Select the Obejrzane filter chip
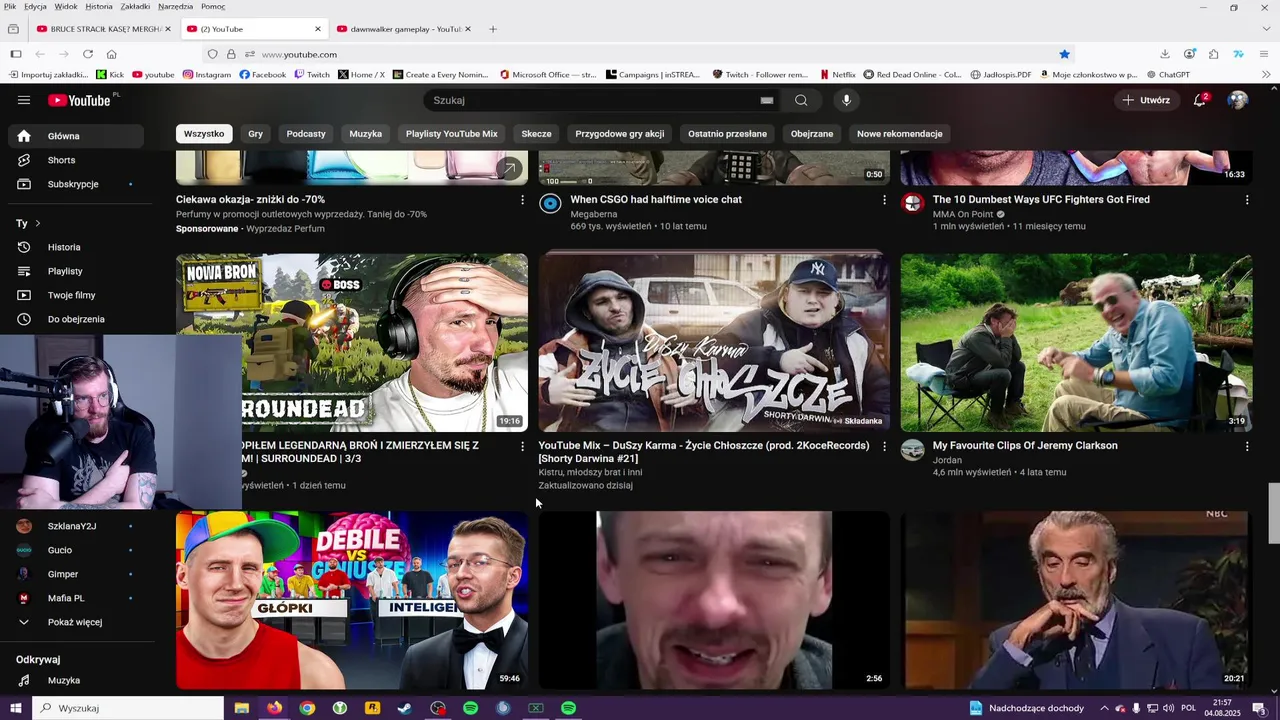1280x720 pixels. pyautogui.click(x=812, y=134)
